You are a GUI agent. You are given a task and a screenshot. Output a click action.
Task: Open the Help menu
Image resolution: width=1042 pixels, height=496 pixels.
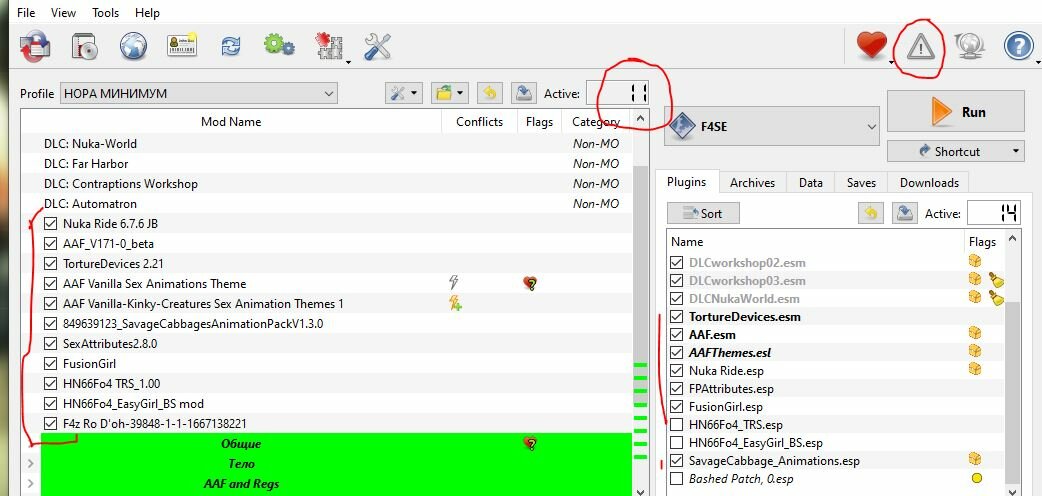coord(147,13)
